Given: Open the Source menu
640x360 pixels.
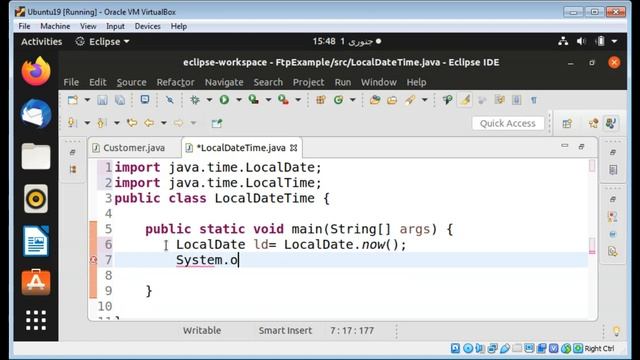Looking at the screenshot, I should pyautogui.click(x=131, y=82).
